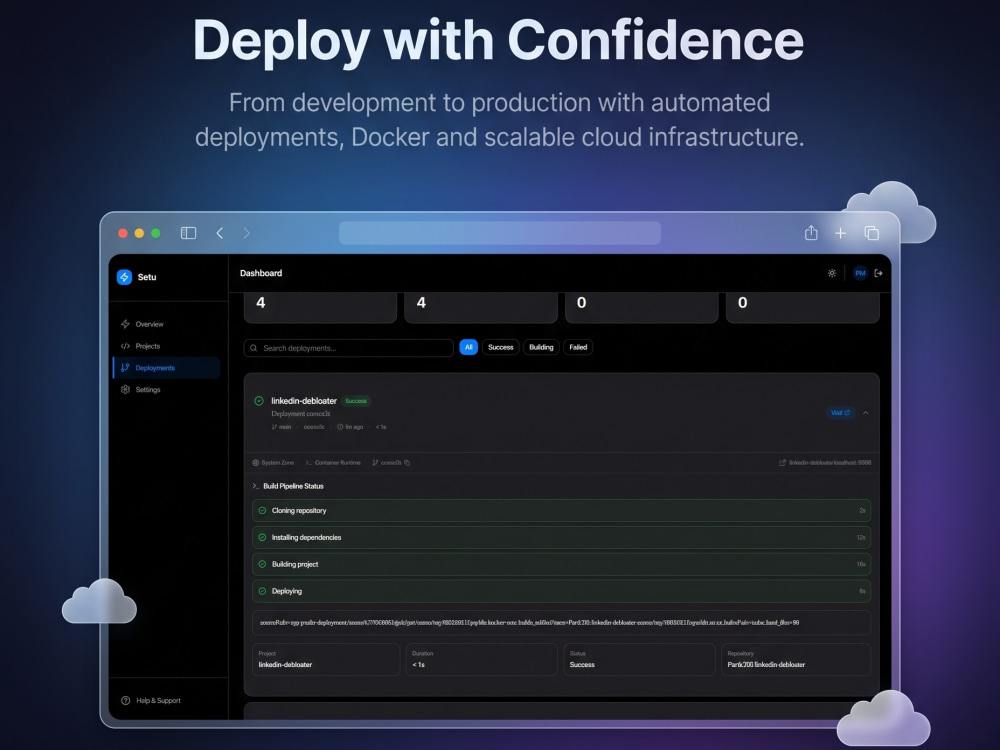Click the Cloning repository check icon

tap(262, 510)
